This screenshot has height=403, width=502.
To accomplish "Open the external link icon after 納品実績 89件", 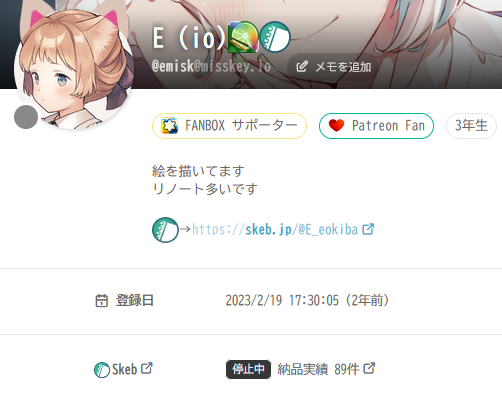I will (x=369, y=368).
